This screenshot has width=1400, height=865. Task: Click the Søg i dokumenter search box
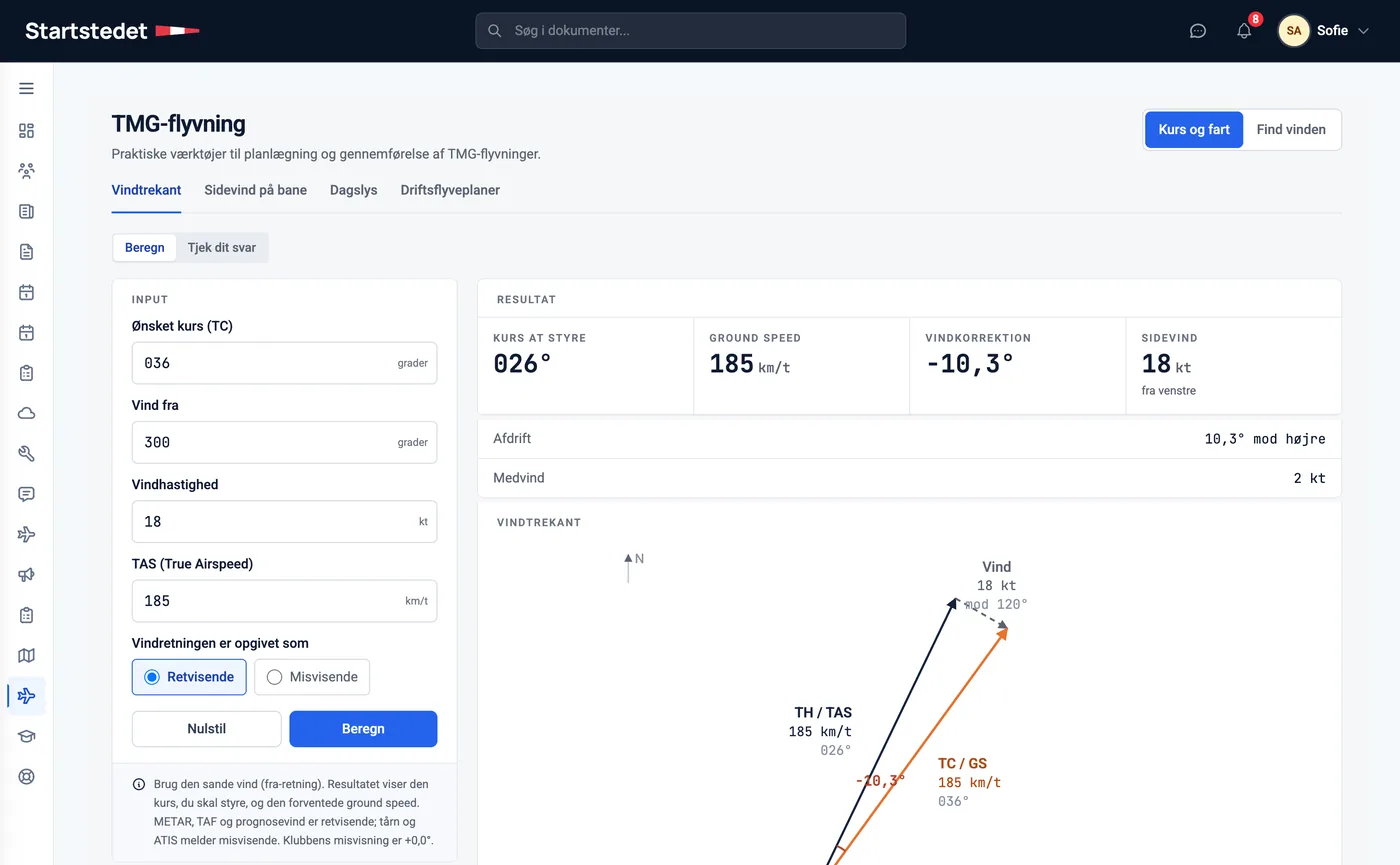pos(690,31)
